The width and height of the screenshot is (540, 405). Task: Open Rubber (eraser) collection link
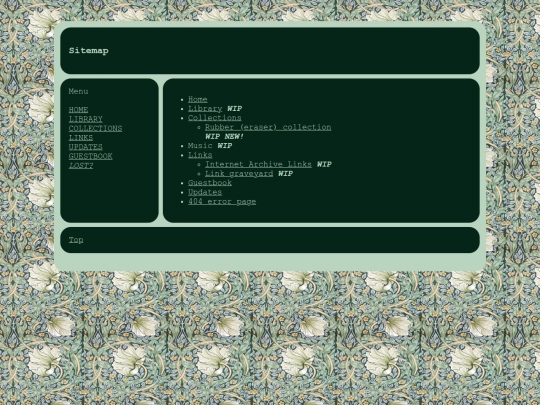tap(268, 127)
